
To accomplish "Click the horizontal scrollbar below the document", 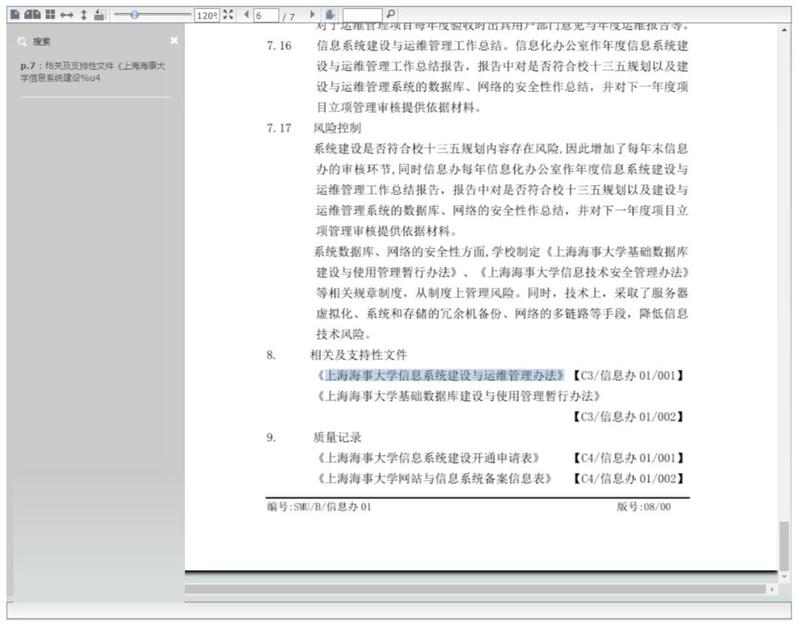I will coord(480,589).
